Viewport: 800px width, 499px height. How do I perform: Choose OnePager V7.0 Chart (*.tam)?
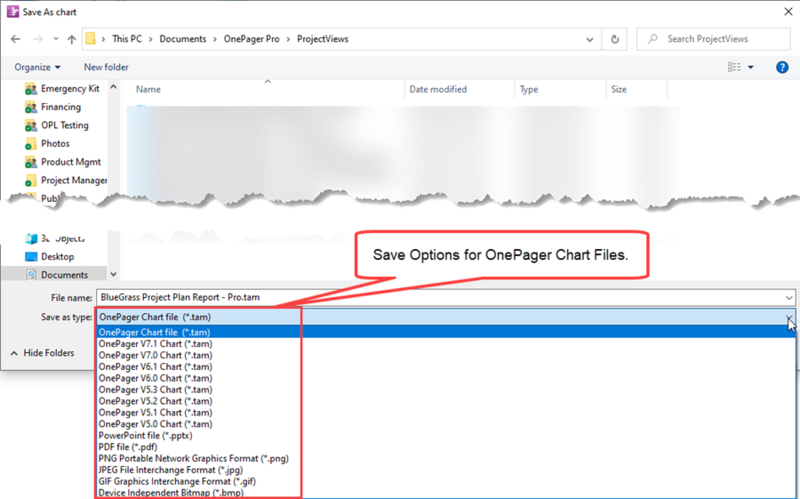(155, 355)
